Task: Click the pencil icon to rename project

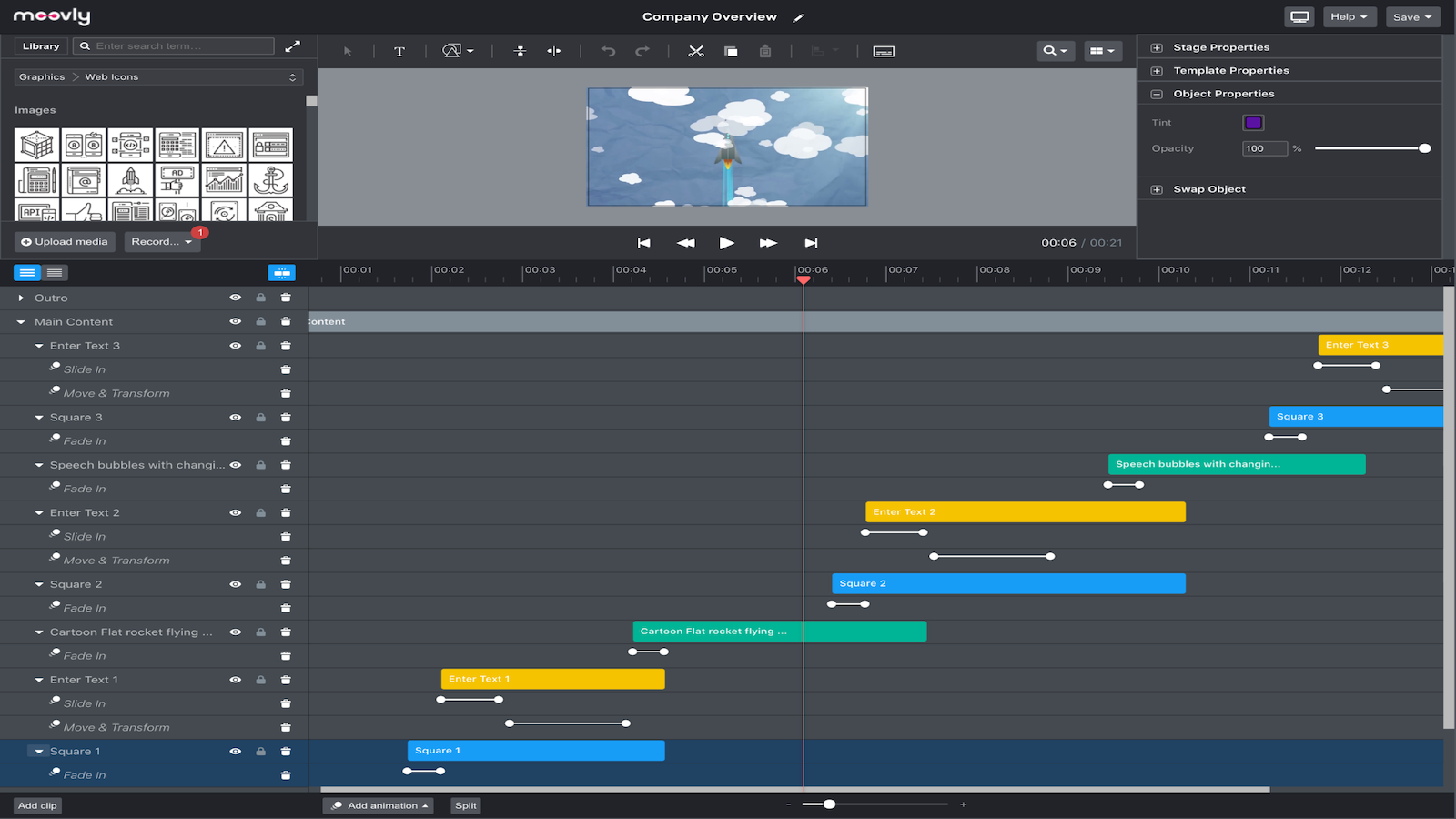Action: (799, 17)
